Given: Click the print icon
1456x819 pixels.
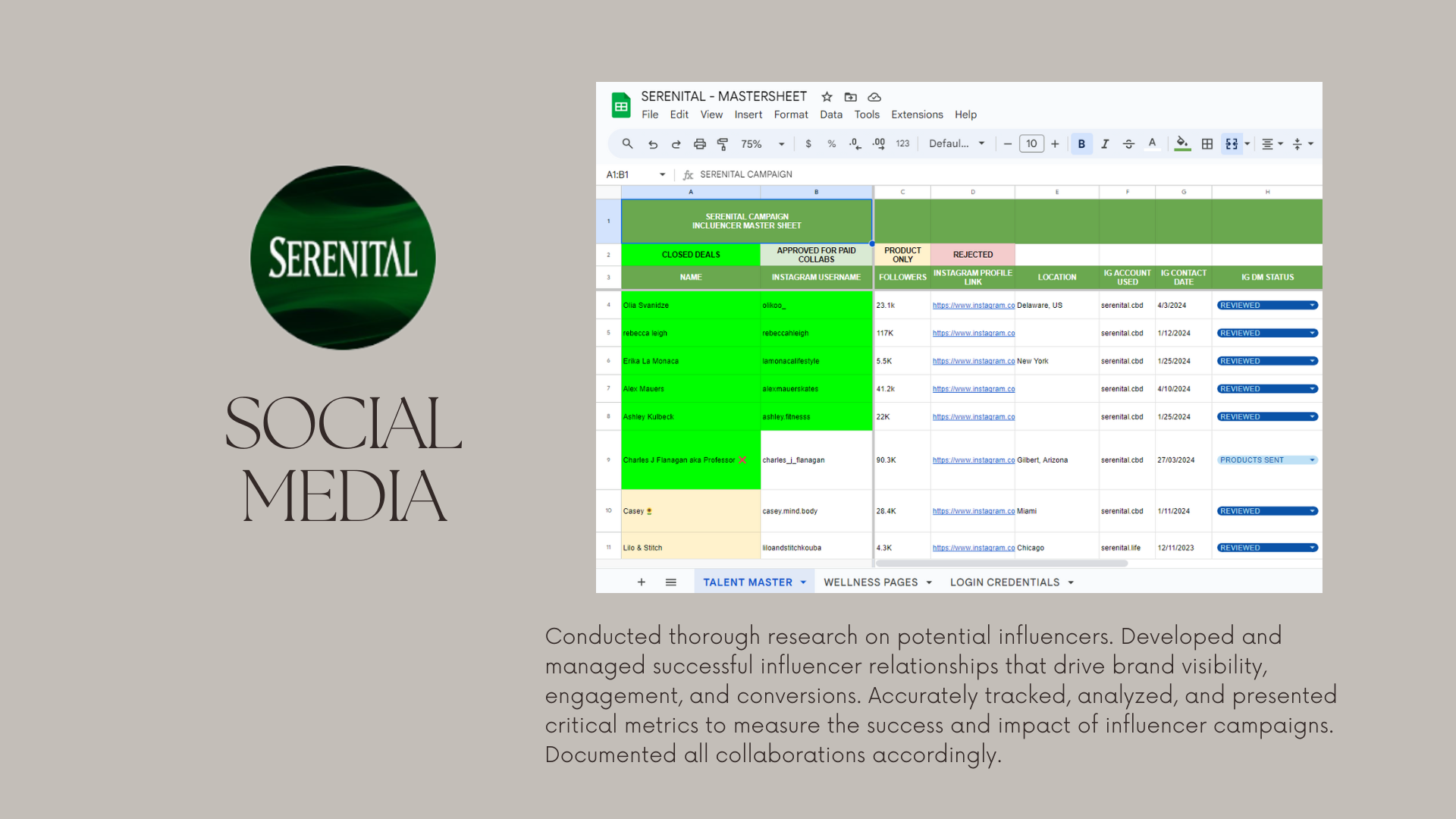Looking at the screenshot, I should click(699, 144).
